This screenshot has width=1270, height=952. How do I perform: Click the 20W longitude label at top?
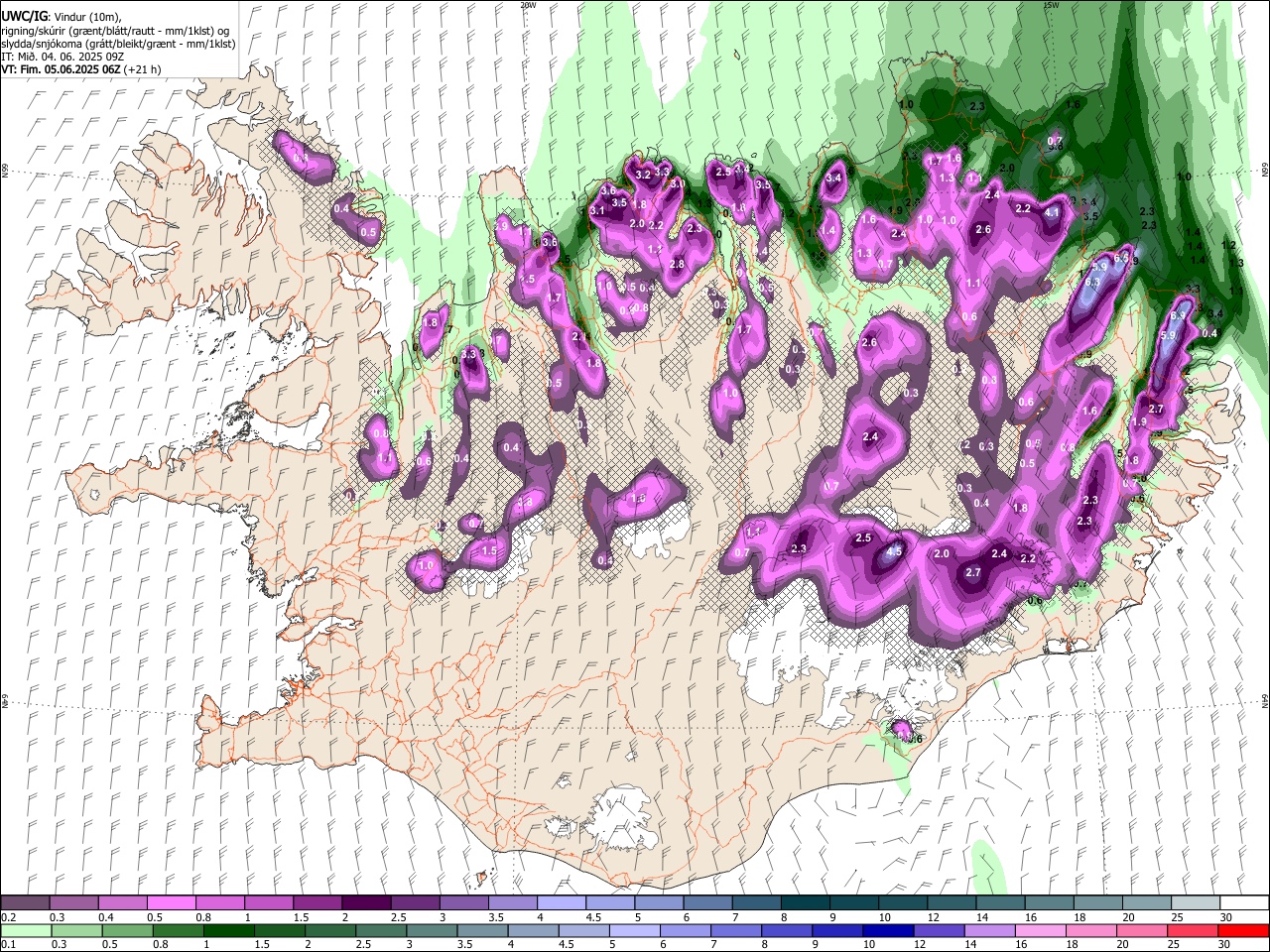coord(528,4)
